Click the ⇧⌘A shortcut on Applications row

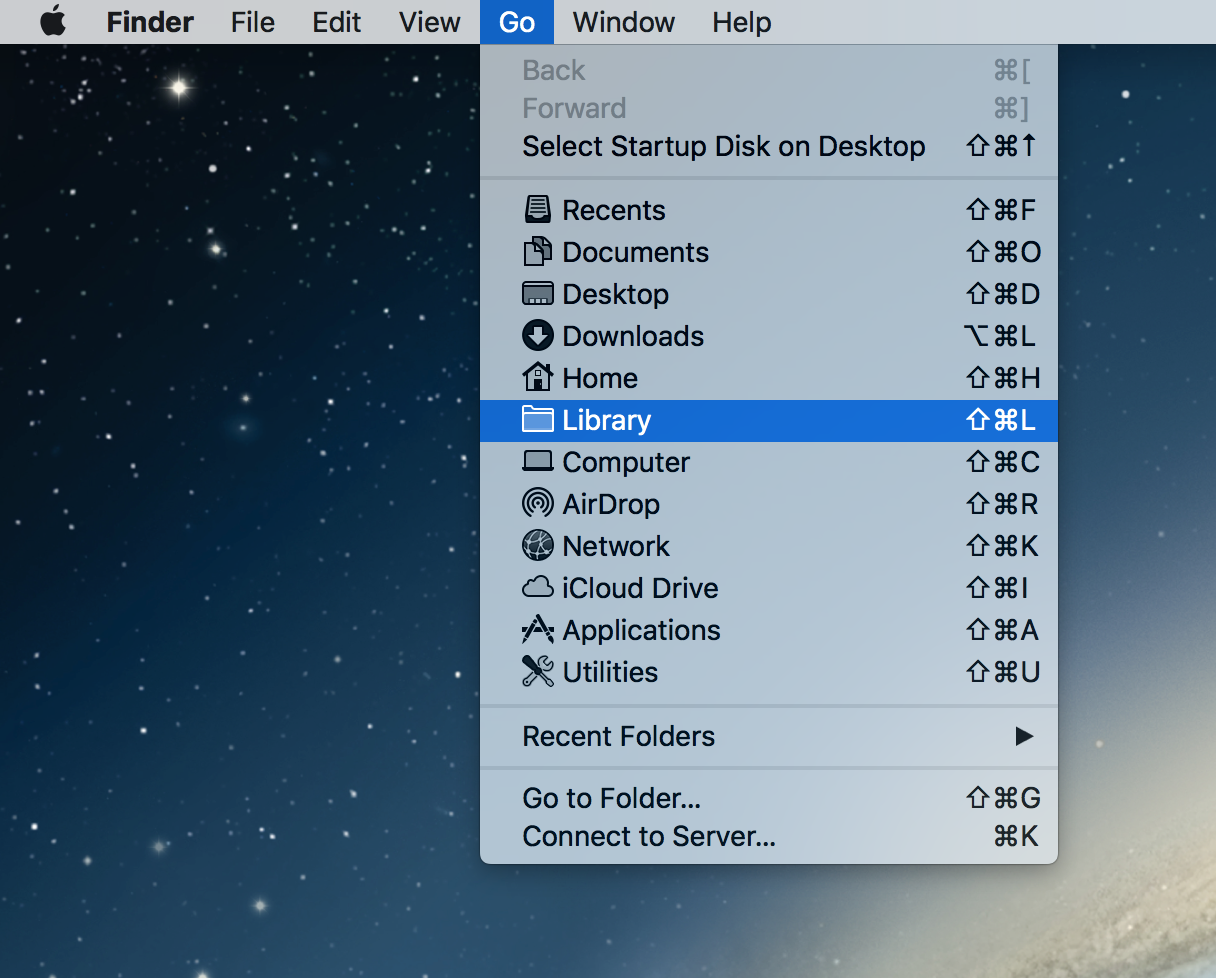[x=1002, y=630]
